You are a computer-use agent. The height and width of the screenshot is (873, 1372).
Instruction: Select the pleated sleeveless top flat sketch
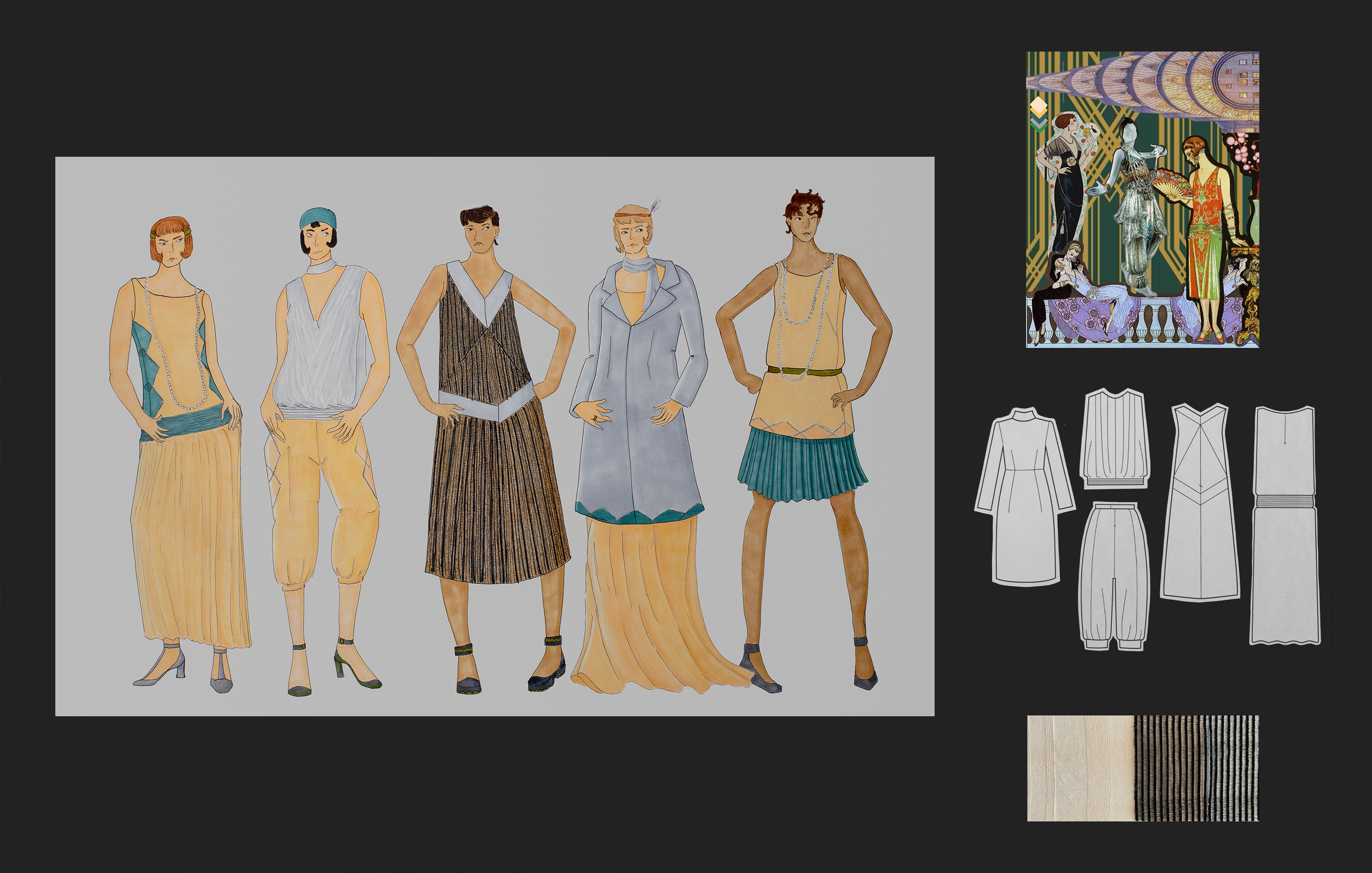(x=1115, y=438)
